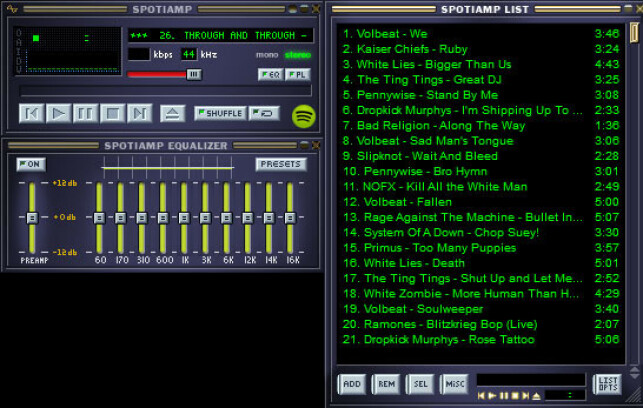The height and width of the screenshot is (408, 643).
Task: Toggle the repeat button
Action: (x=264, y=113)
